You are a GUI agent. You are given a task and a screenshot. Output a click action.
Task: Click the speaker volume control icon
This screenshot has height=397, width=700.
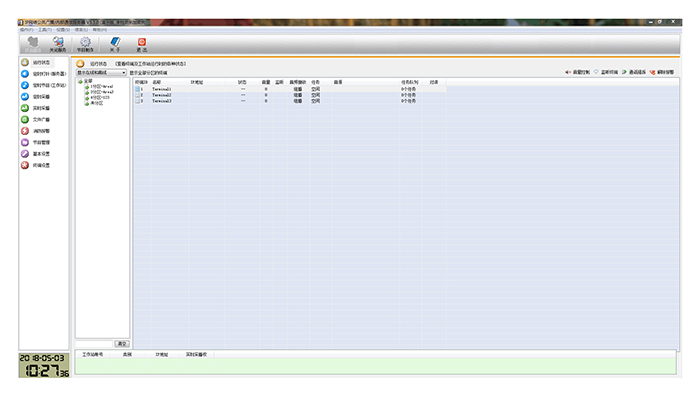click(568, 72)
